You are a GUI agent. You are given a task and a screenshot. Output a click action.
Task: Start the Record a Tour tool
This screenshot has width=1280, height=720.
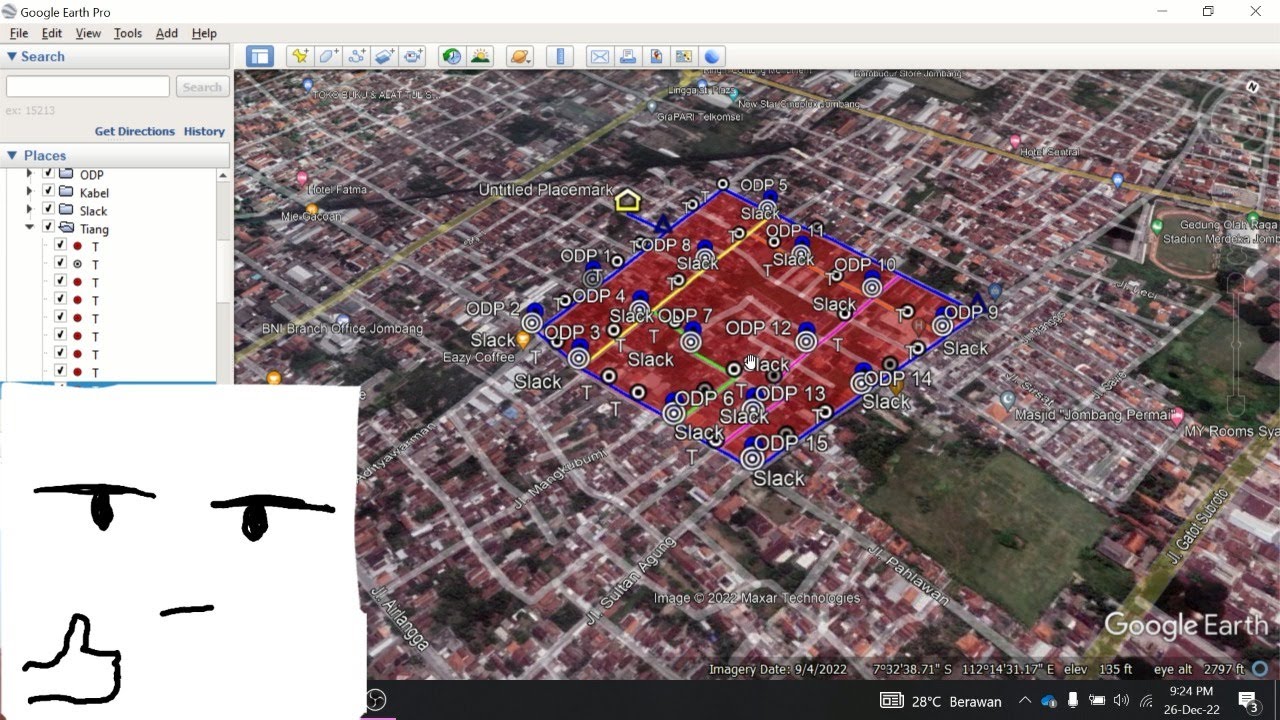point(414,57)
